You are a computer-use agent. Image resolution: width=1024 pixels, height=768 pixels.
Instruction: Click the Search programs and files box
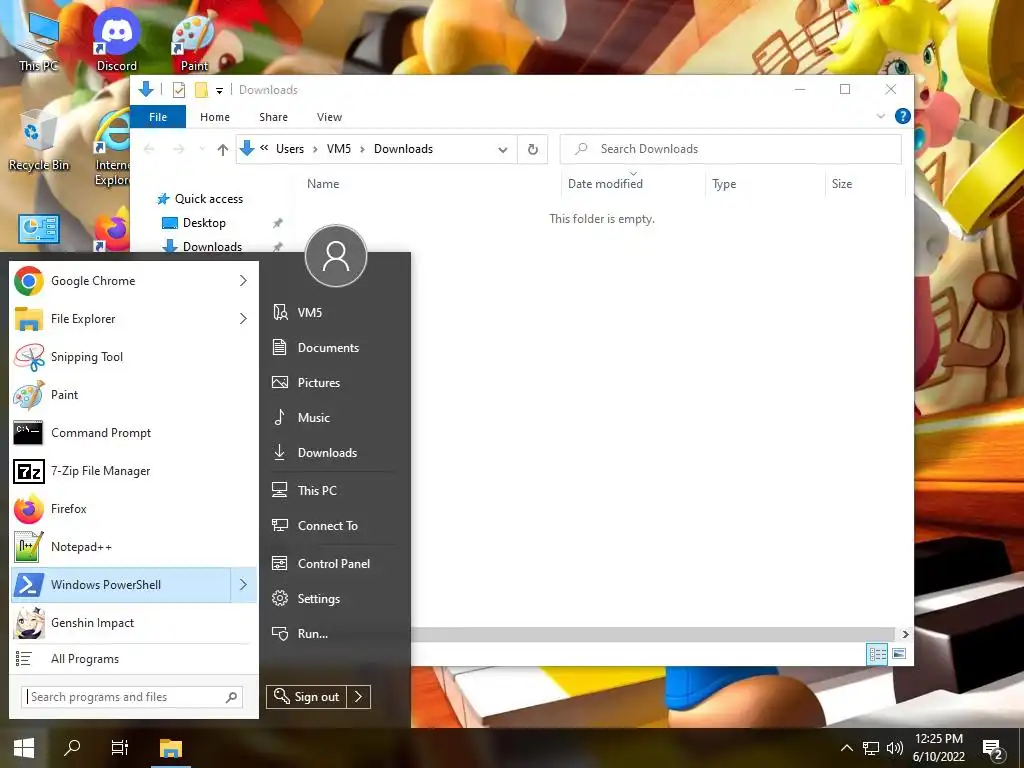click(133, 697)
